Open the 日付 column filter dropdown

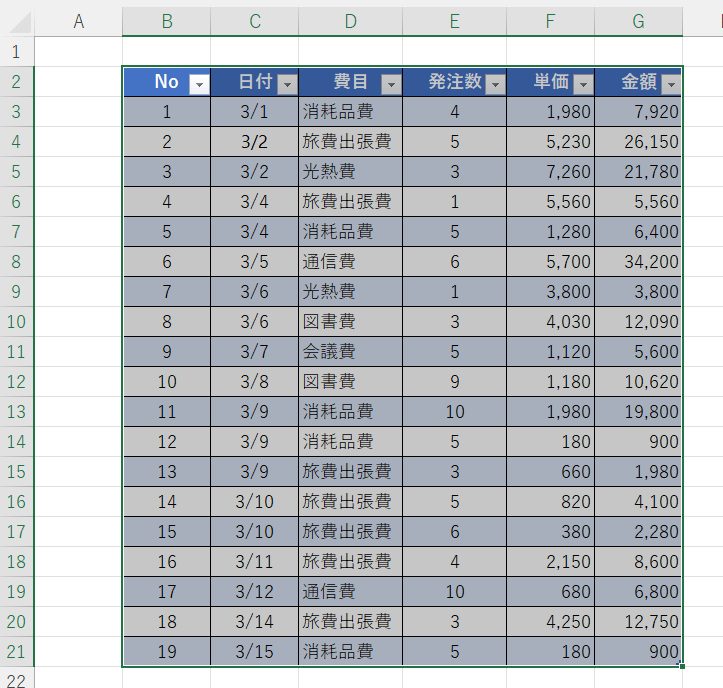[x=287, y=85]
